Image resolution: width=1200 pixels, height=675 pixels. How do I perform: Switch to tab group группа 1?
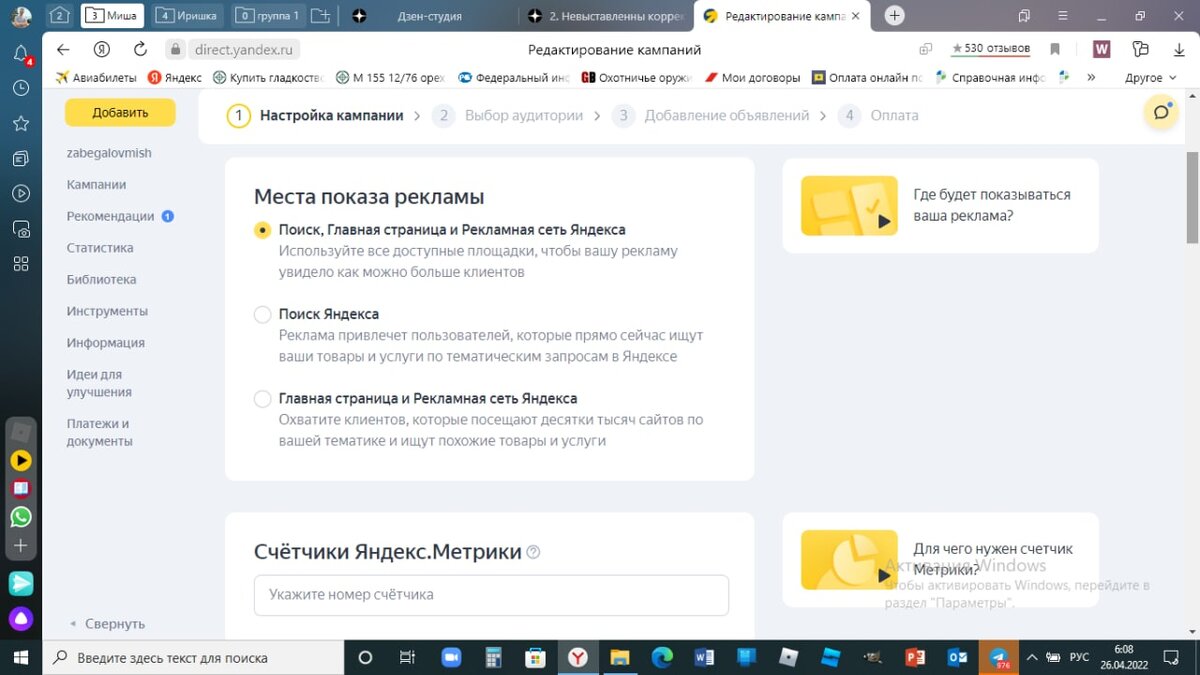[269, 16]
